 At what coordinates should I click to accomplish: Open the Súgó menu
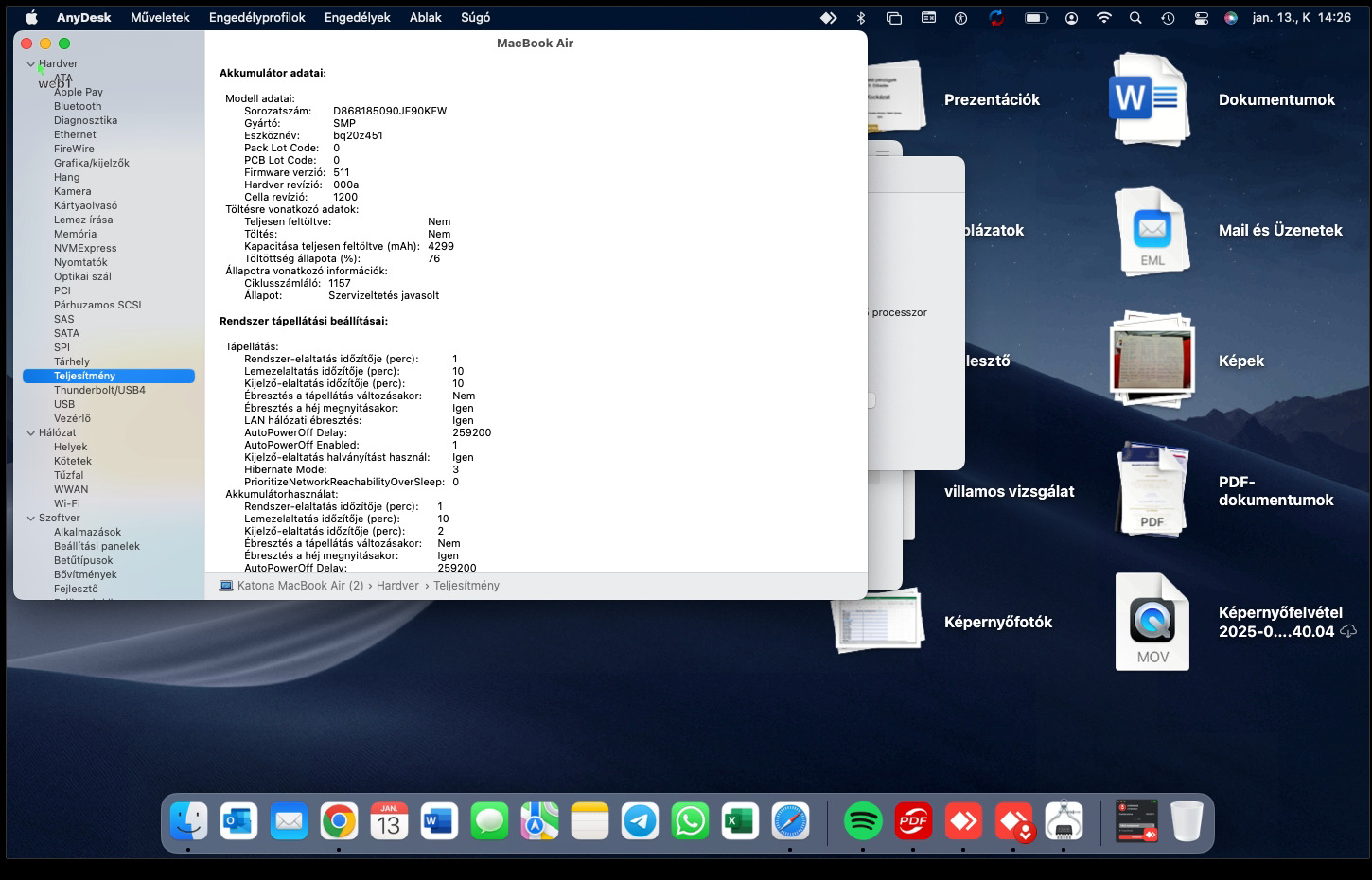pos(476,18)
